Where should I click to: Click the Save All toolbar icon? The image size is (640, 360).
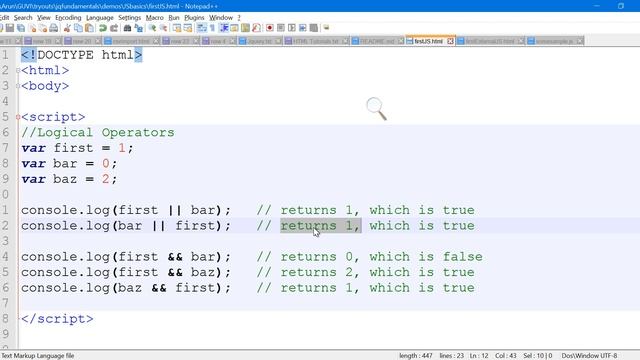[21, 28]
